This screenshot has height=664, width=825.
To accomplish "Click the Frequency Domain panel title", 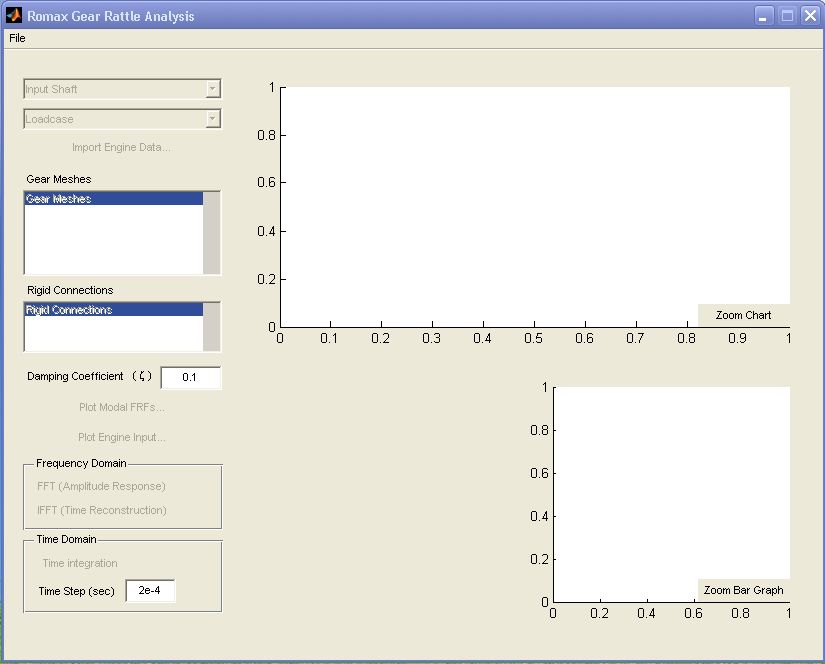I will tap(81, 464).
